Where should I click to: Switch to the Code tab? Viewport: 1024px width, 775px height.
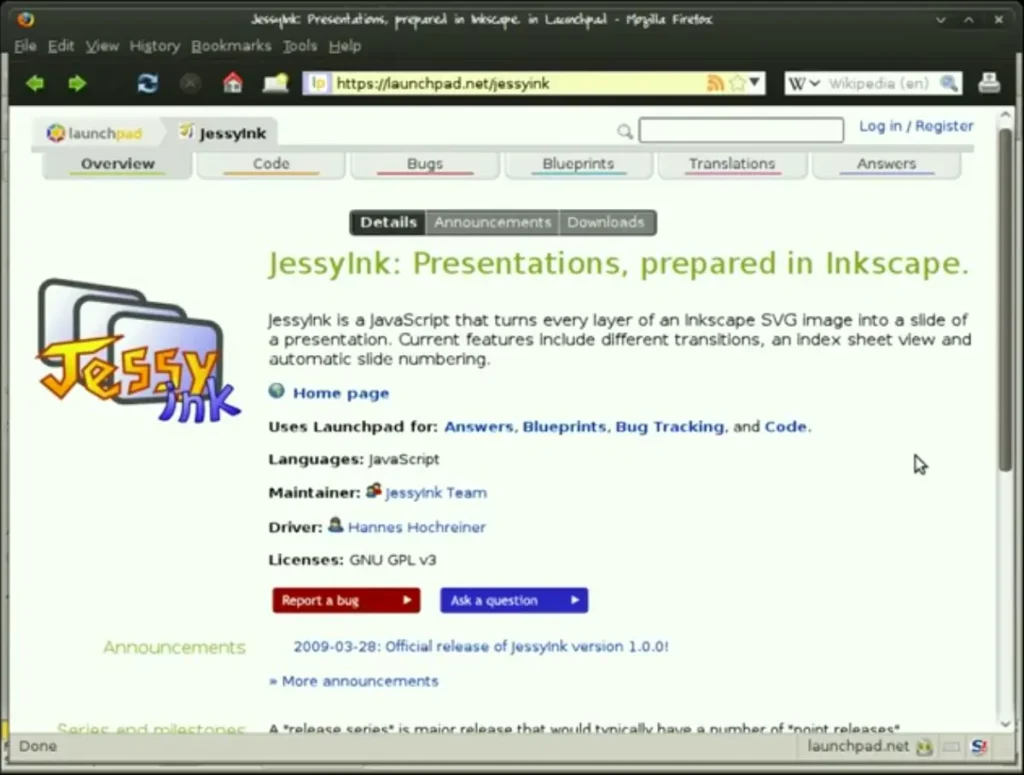[x=271, y=165]
